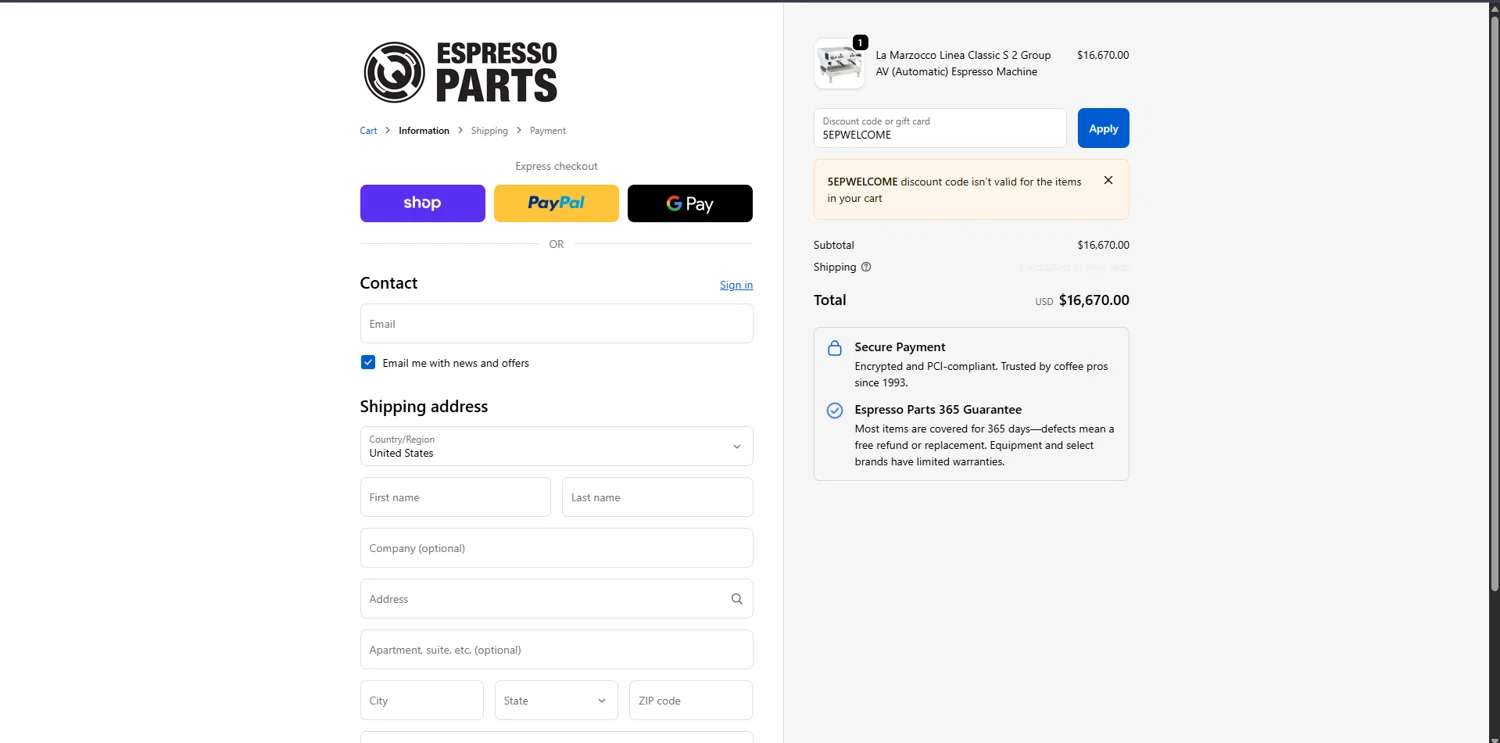1500x743 pixels.
Task: Focus the ZIP code field
Action: (691, 700)
